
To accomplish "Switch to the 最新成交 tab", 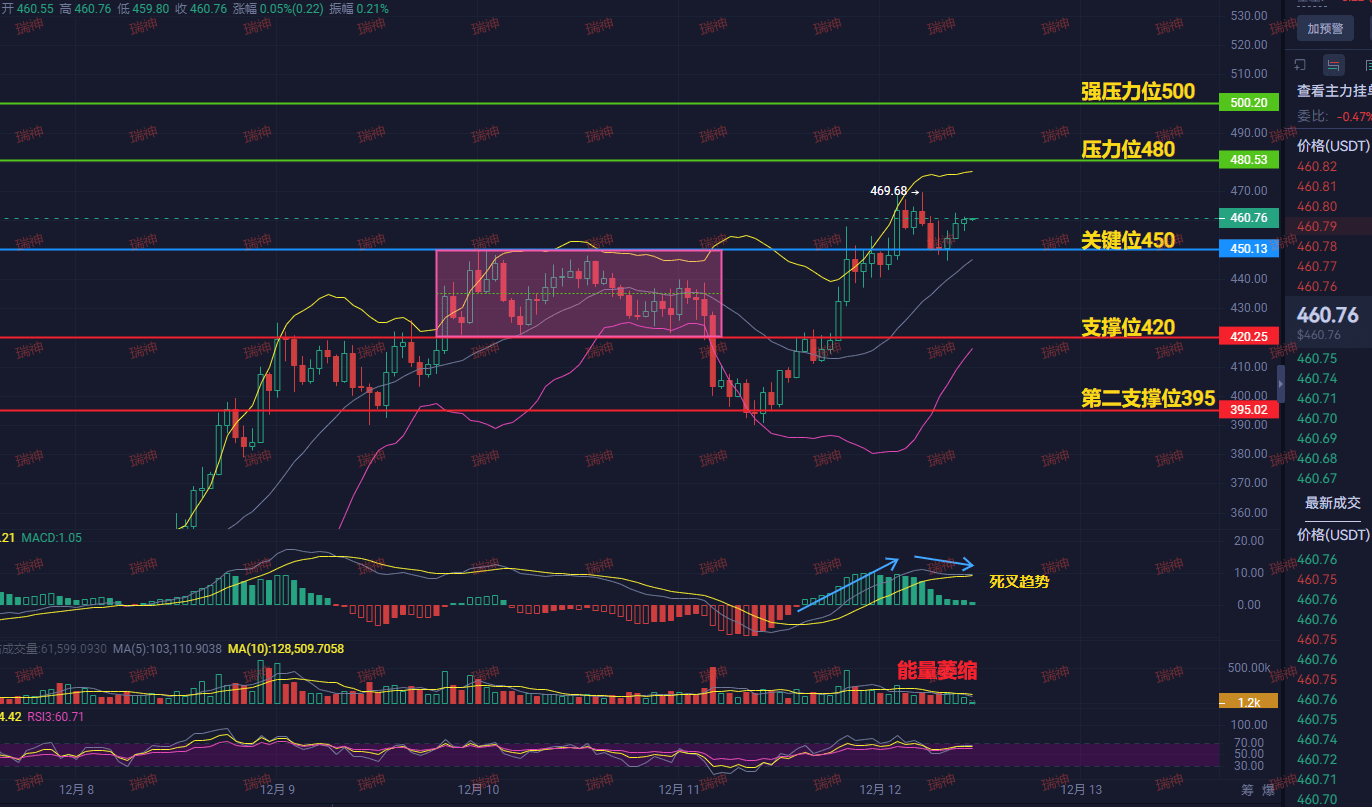I will point(1333,502).
